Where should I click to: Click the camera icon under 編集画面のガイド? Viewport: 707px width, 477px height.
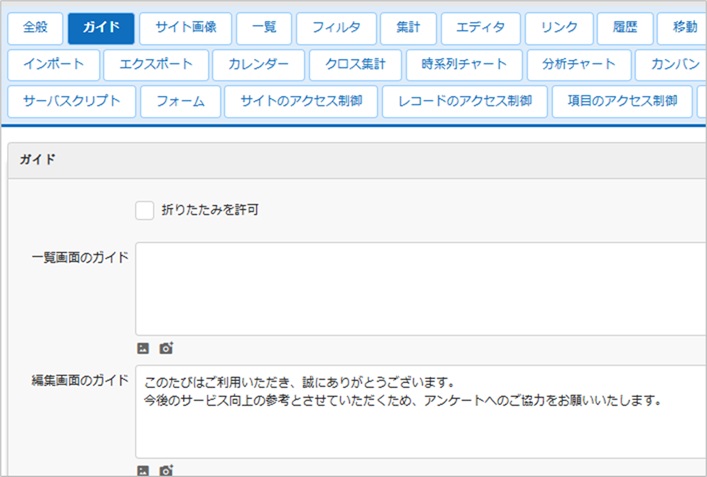(x=166, y=470)
